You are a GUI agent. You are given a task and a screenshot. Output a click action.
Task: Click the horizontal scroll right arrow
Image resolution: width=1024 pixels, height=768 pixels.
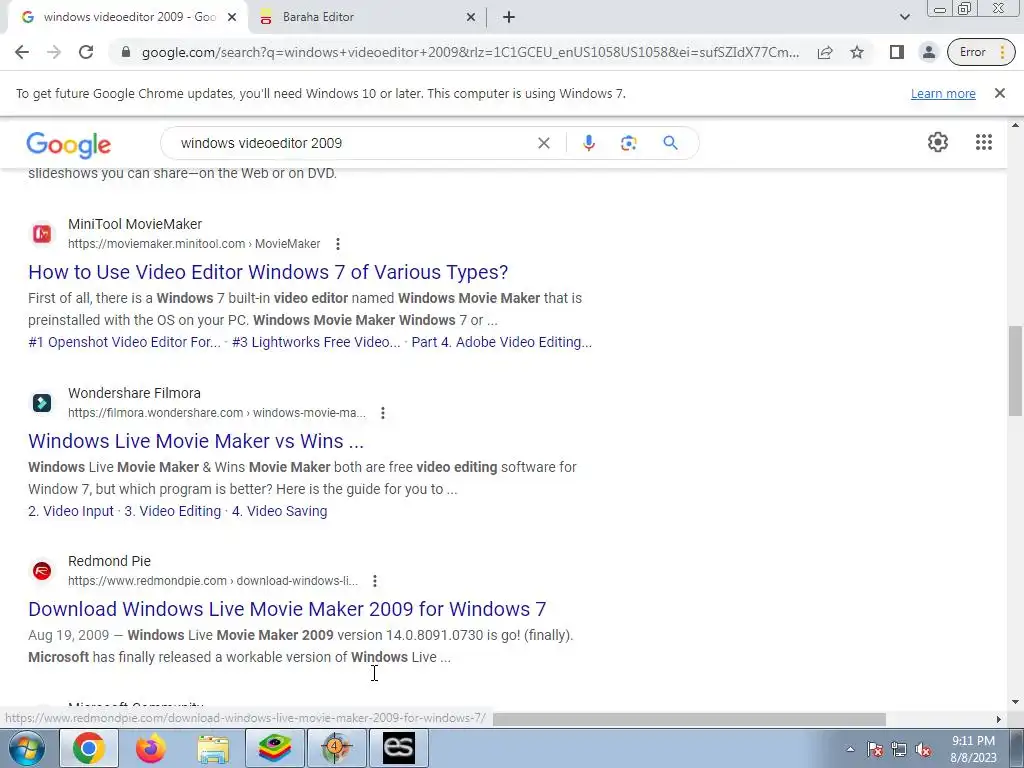998,719
